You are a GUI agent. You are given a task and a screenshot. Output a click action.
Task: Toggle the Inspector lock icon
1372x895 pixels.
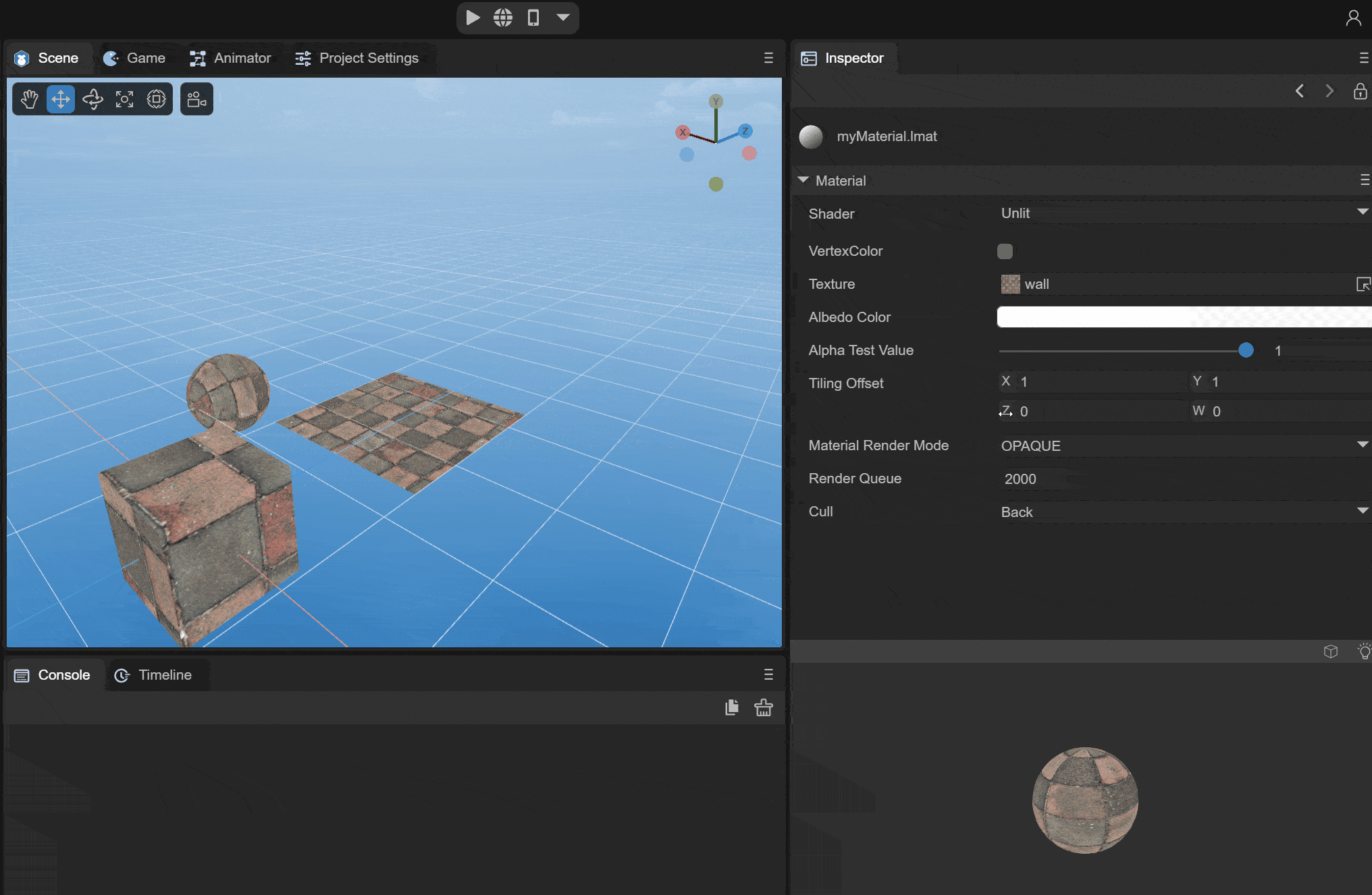coord(1360,91)
